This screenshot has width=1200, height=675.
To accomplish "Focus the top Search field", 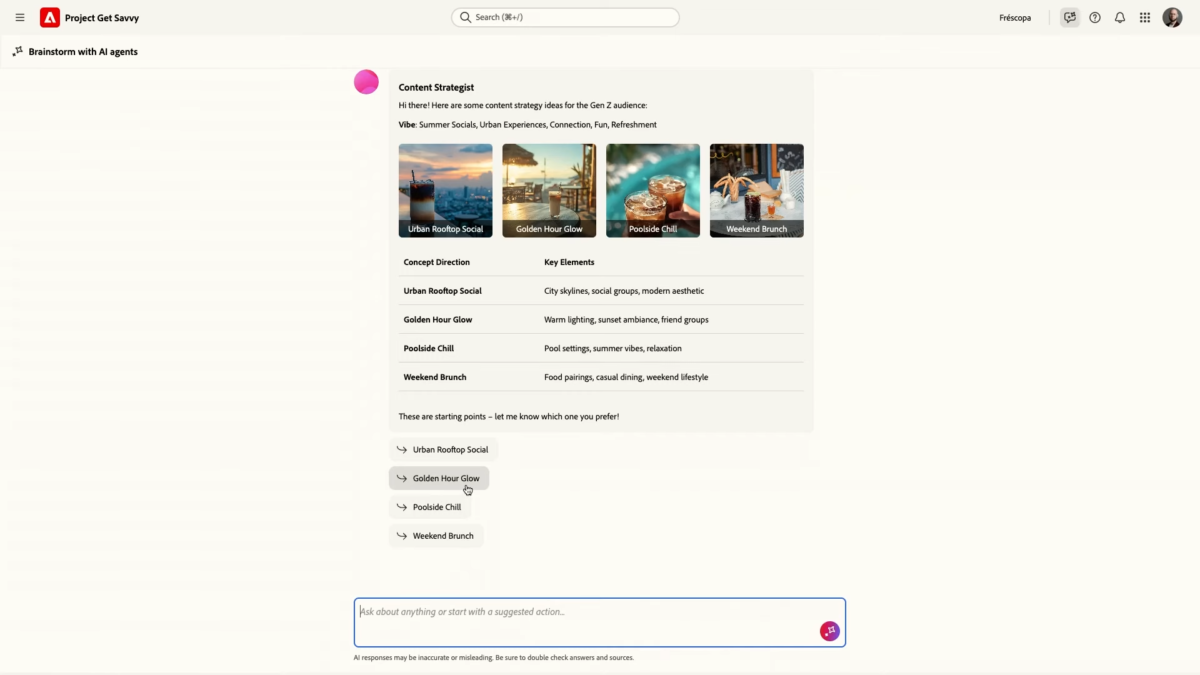I will (565, 17).
